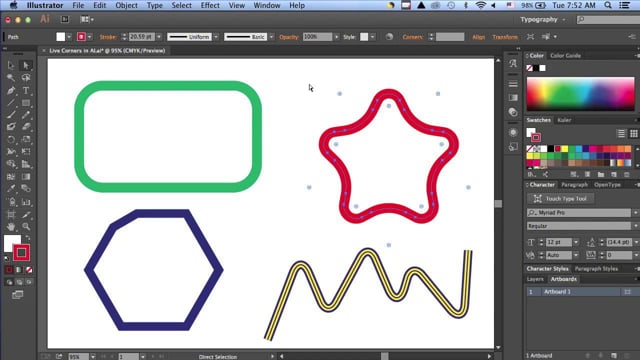Viewport: 640px width, 360px height.
Task: Open the Uniform stroke profile dropdown
Action: tap(193, 37)
